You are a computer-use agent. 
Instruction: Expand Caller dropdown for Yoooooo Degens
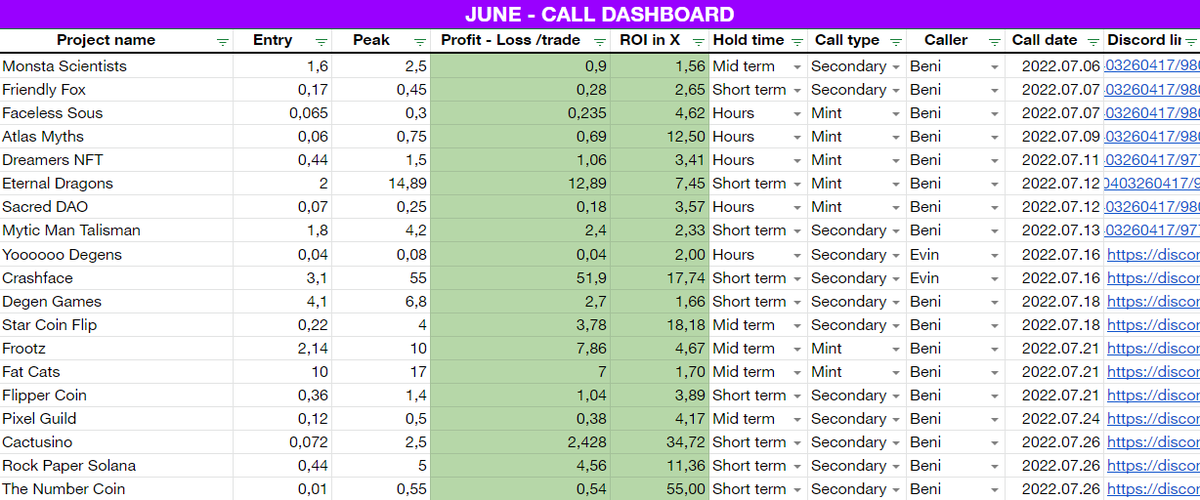click(994, 255)
